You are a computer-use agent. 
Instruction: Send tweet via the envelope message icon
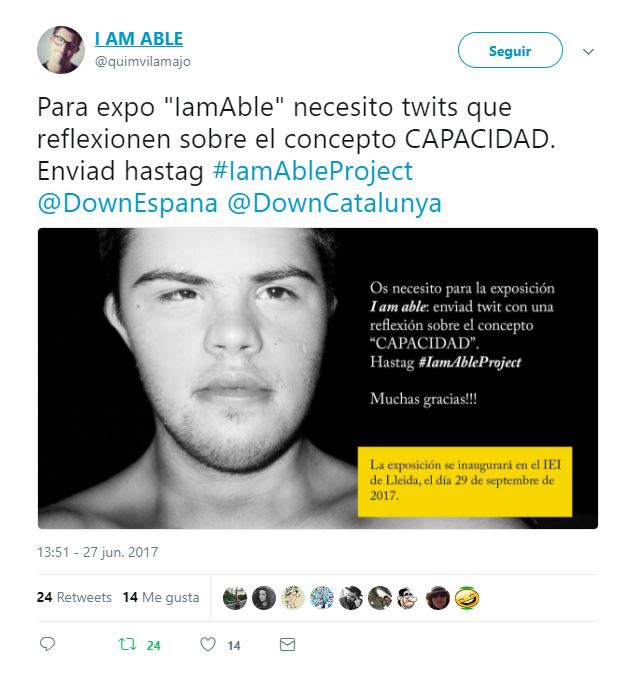coord(288,645)
